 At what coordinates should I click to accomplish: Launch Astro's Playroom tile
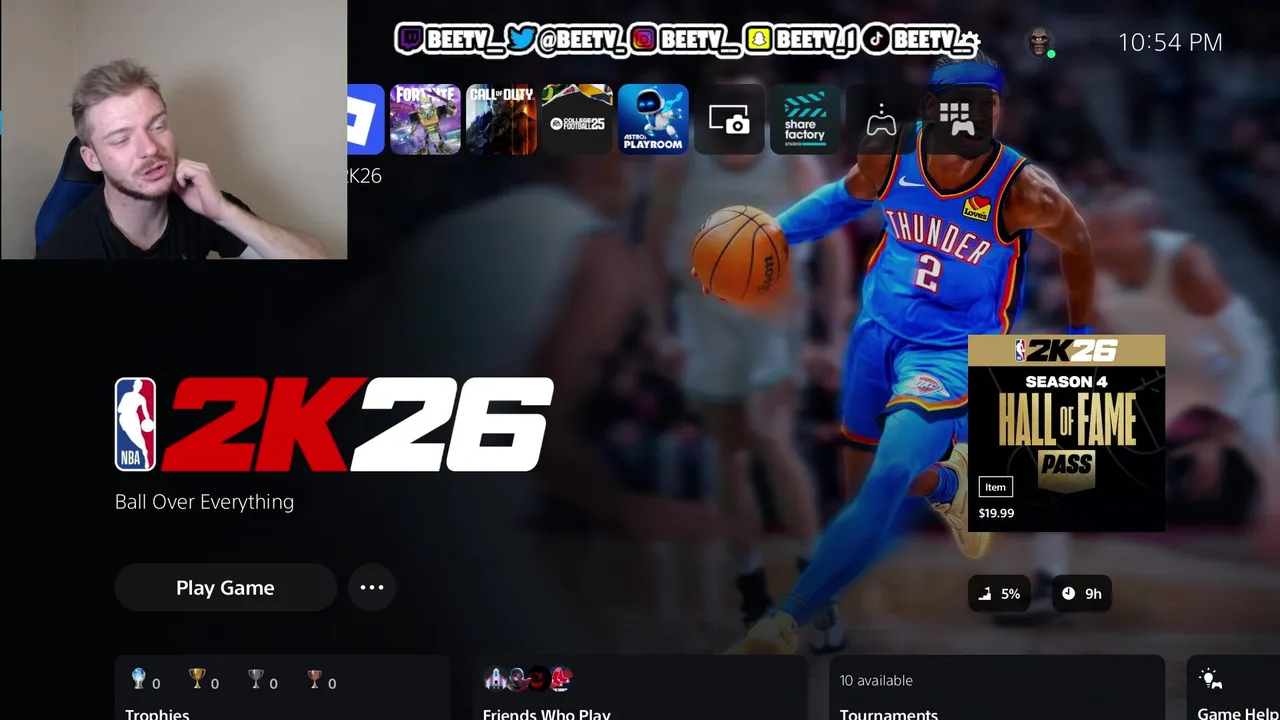point(653,119)
